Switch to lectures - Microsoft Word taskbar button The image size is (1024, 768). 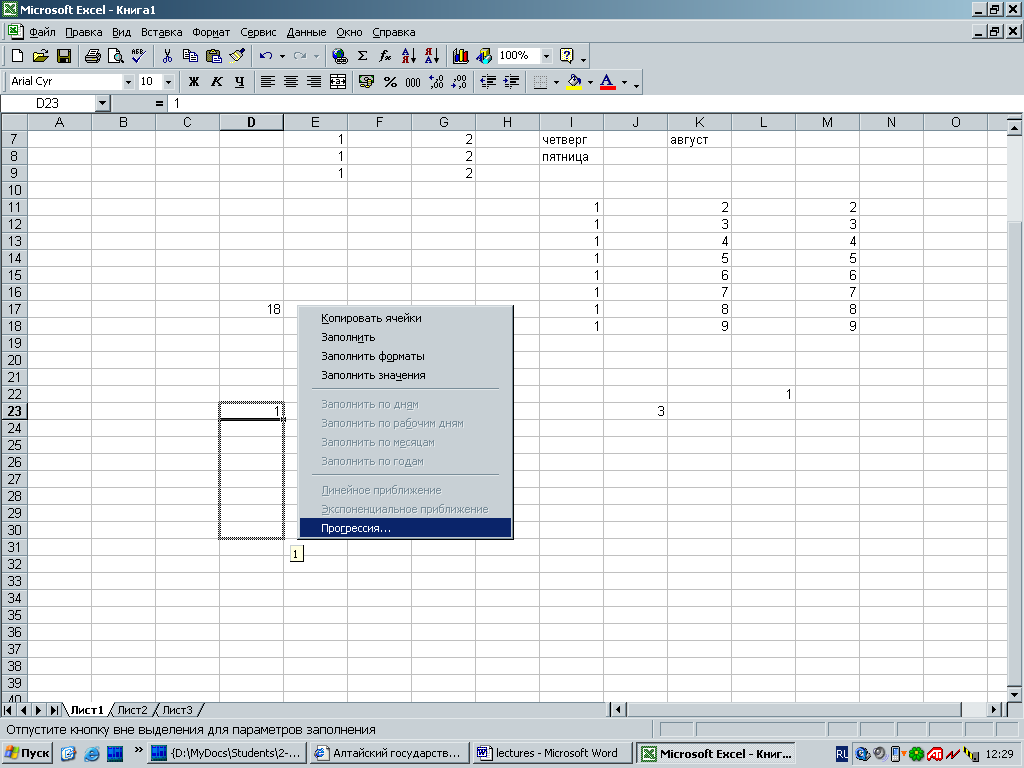553,753
